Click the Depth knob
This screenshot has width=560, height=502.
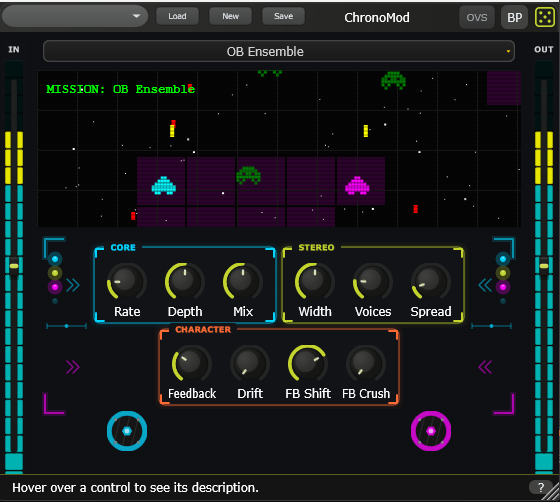pos(185,282)
